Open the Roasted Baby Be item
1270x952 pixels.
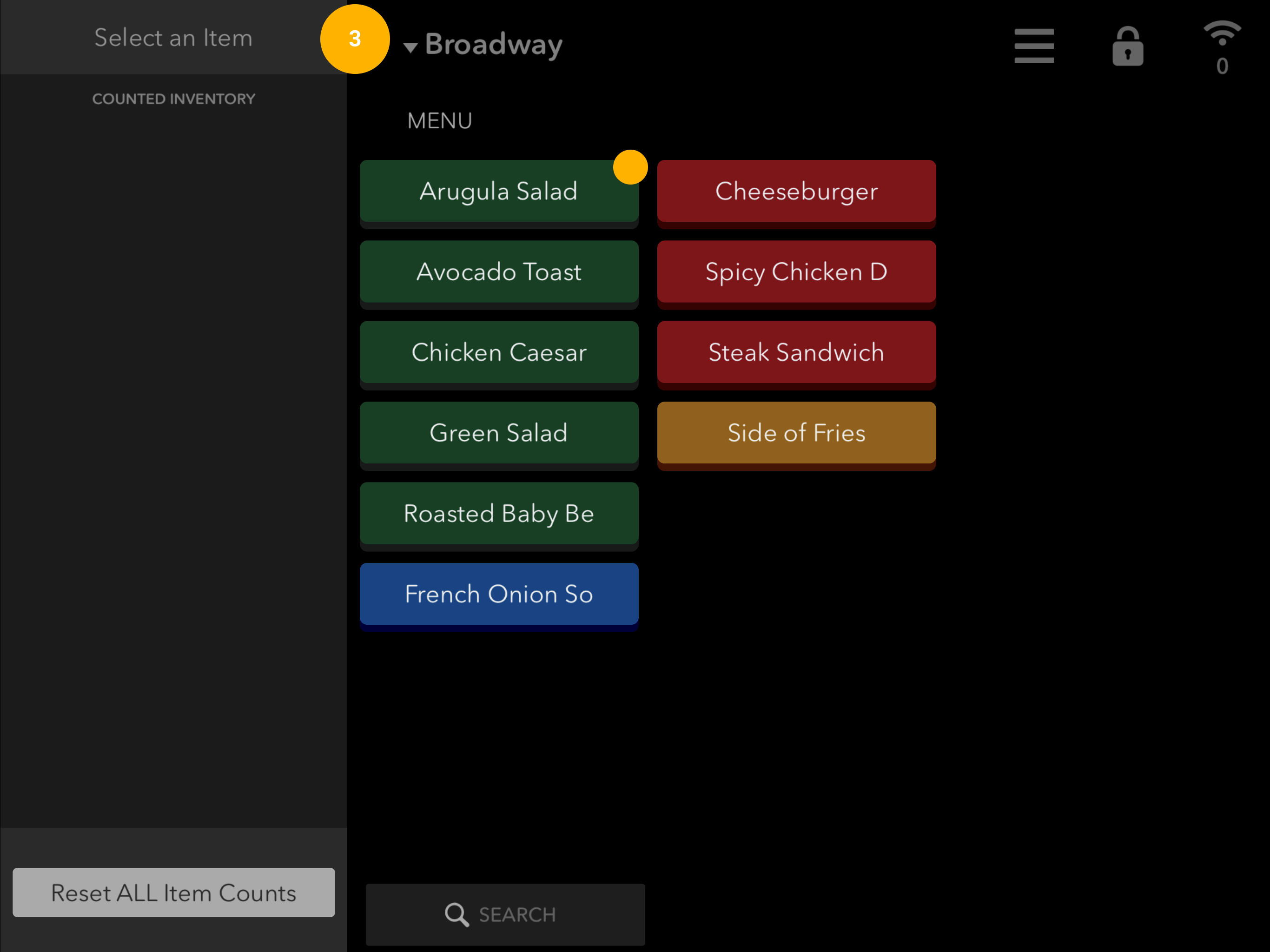coord(499,514)
